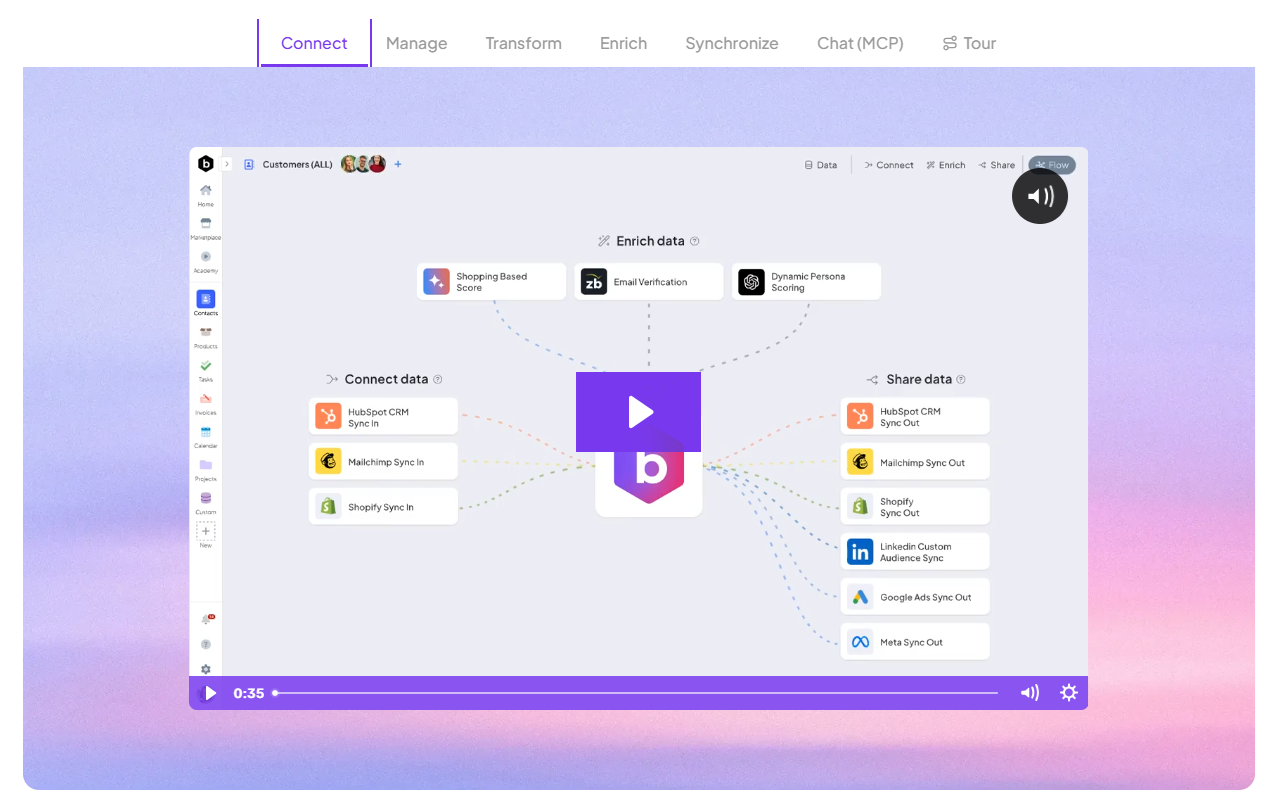1269x804 pixels.
Task: Open the Chat (MCP) tab
Action: pos(860,43)
